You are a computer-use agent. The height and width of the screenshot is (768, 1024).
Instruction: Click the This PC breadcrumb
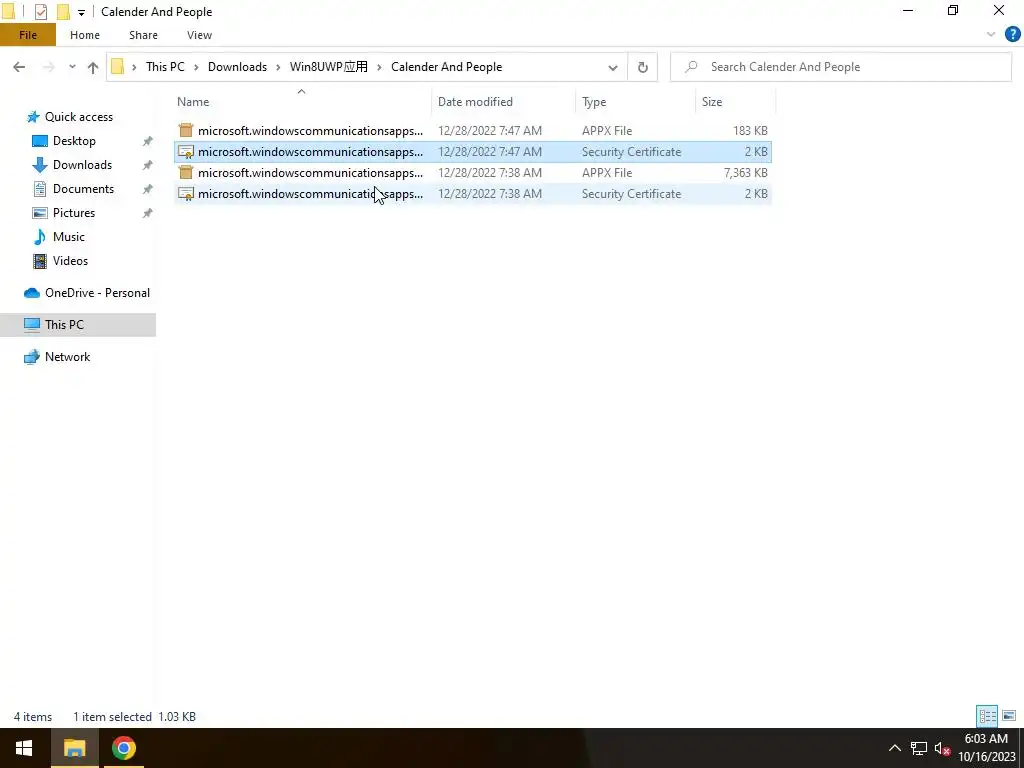tap(165, 67)
